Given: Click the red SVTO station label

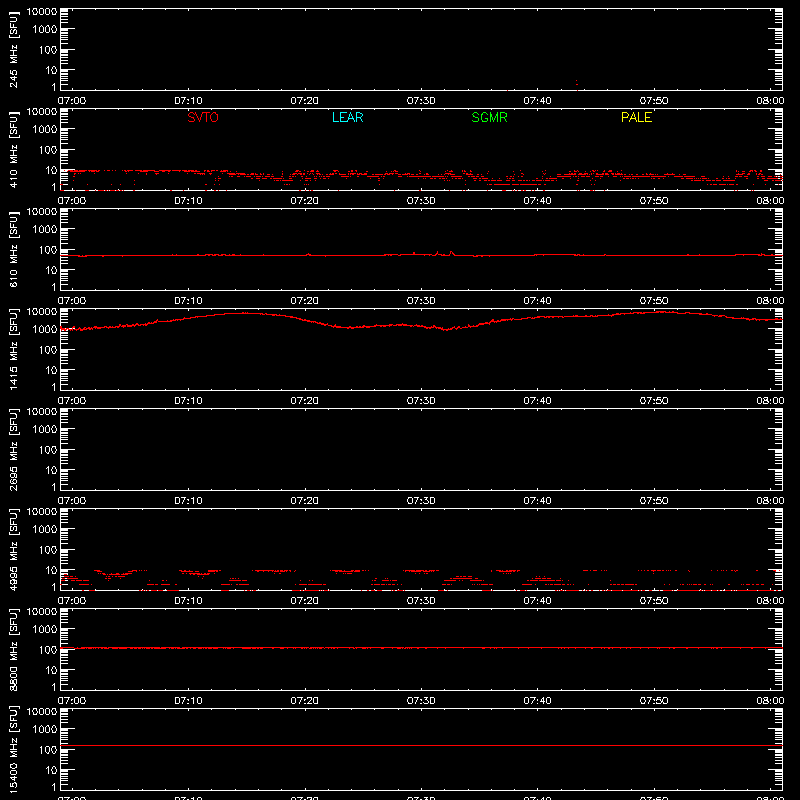Looking at the screenshot, I should coord(203,117).
